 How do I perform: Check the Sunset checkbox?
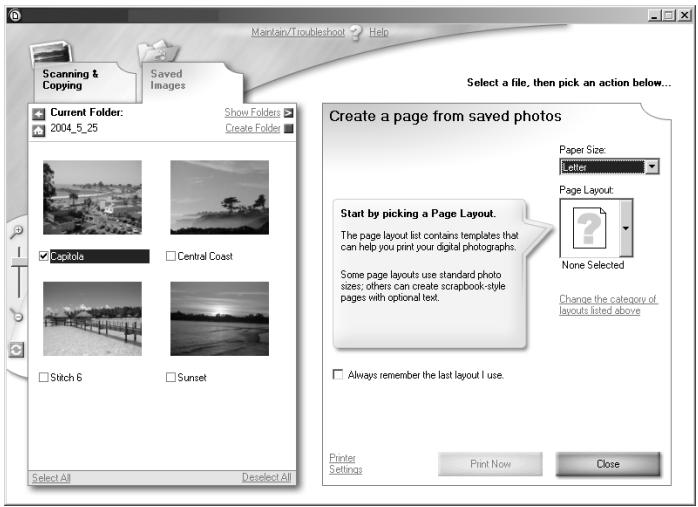point(170,377)
